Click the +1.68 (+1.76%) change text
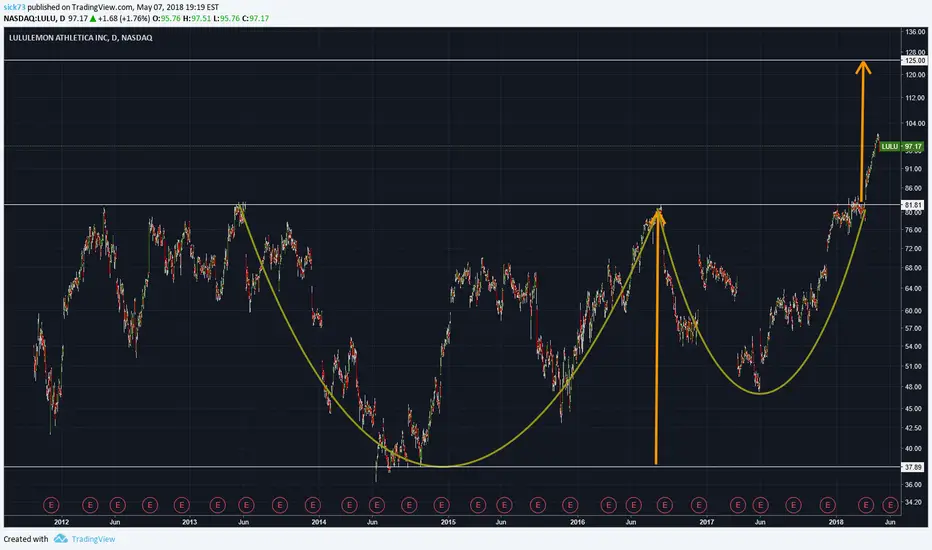 pyautogui.click(x=124, y=18)
